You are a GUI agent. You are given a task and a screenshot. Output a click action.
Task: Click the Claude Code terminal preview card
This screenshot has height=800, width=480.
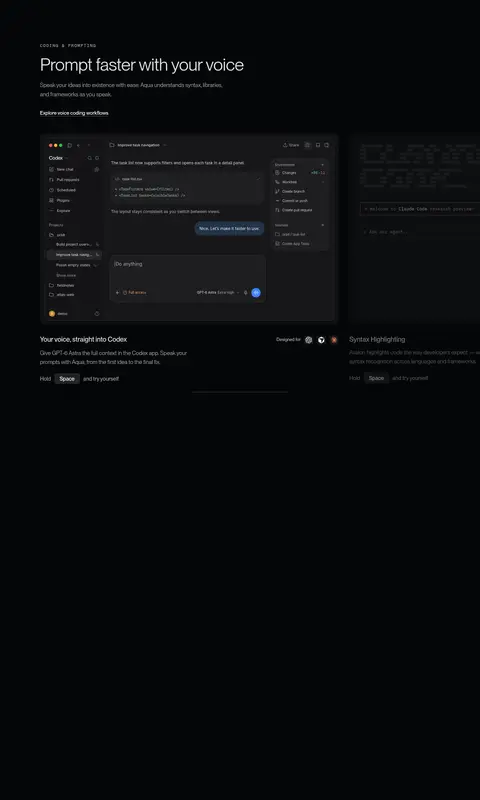coord(414,229)
